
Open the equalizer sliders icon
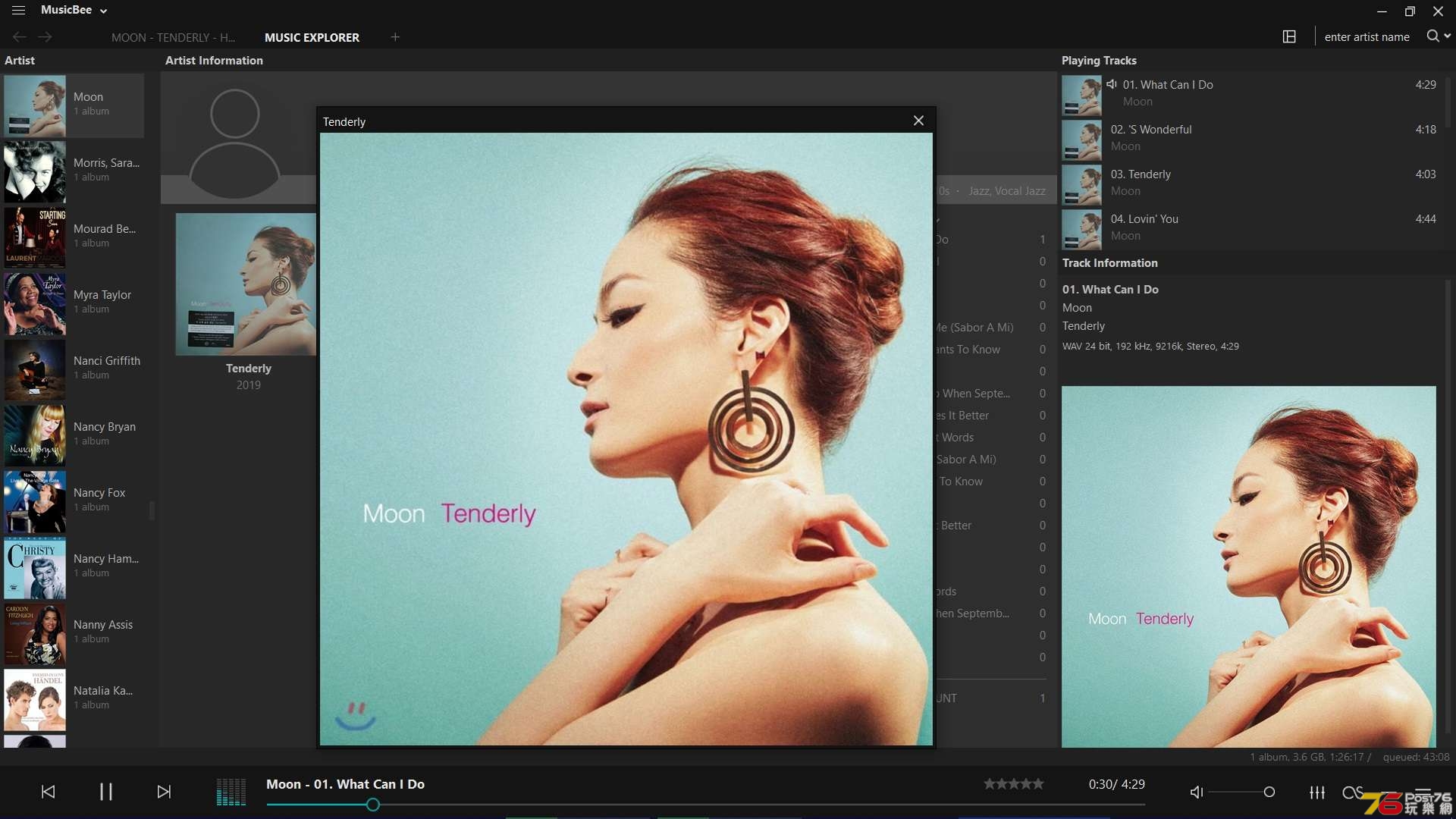pos(1317,792)
